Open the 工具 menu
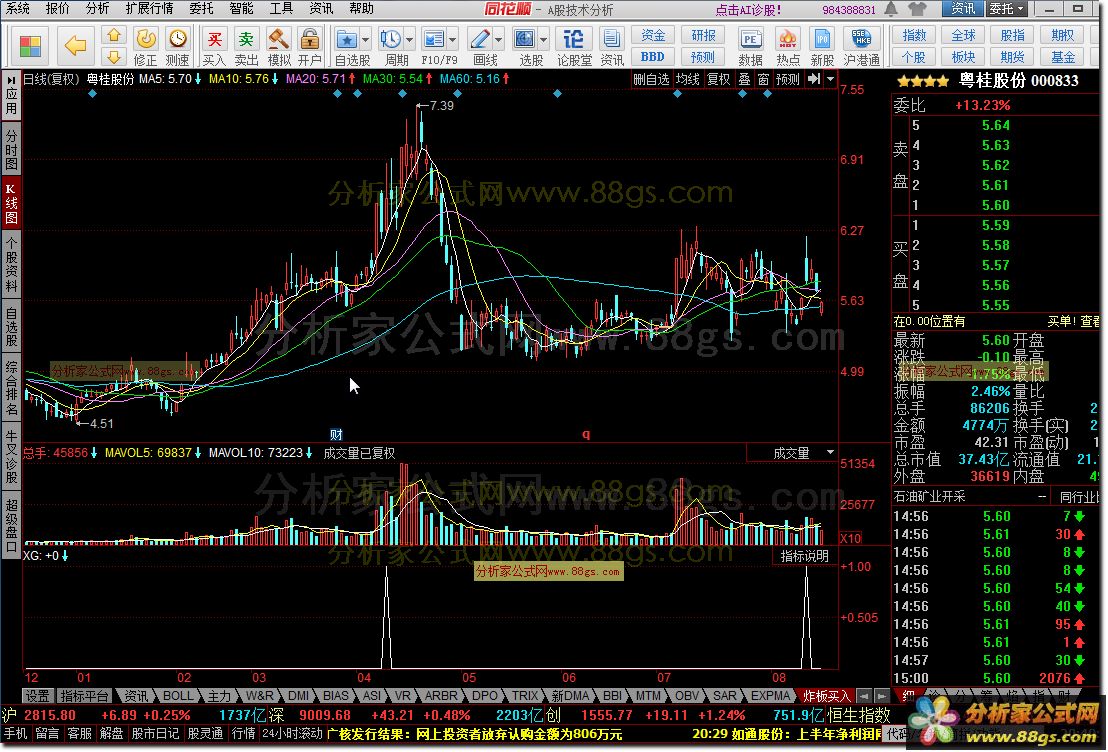Viewport: 1108px width, 752px height. point(281,8)
